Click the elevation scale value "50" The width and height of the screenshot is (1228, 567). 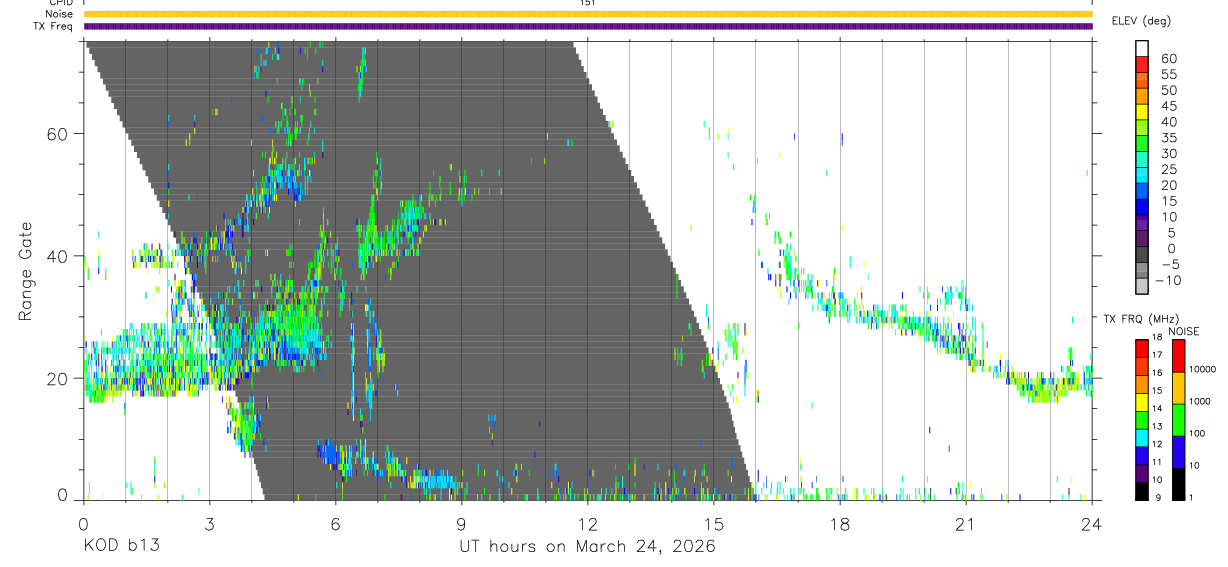click(x=1169, y=91)
